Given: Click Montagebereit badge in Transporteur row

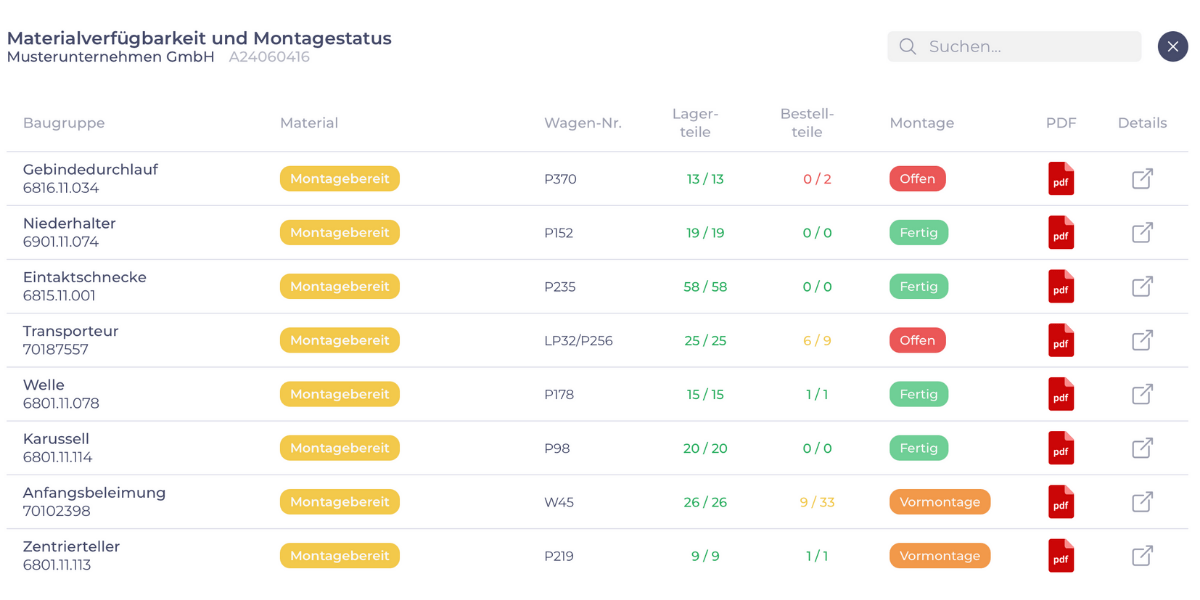Looking at the screenshot, I should coord(340,341).
